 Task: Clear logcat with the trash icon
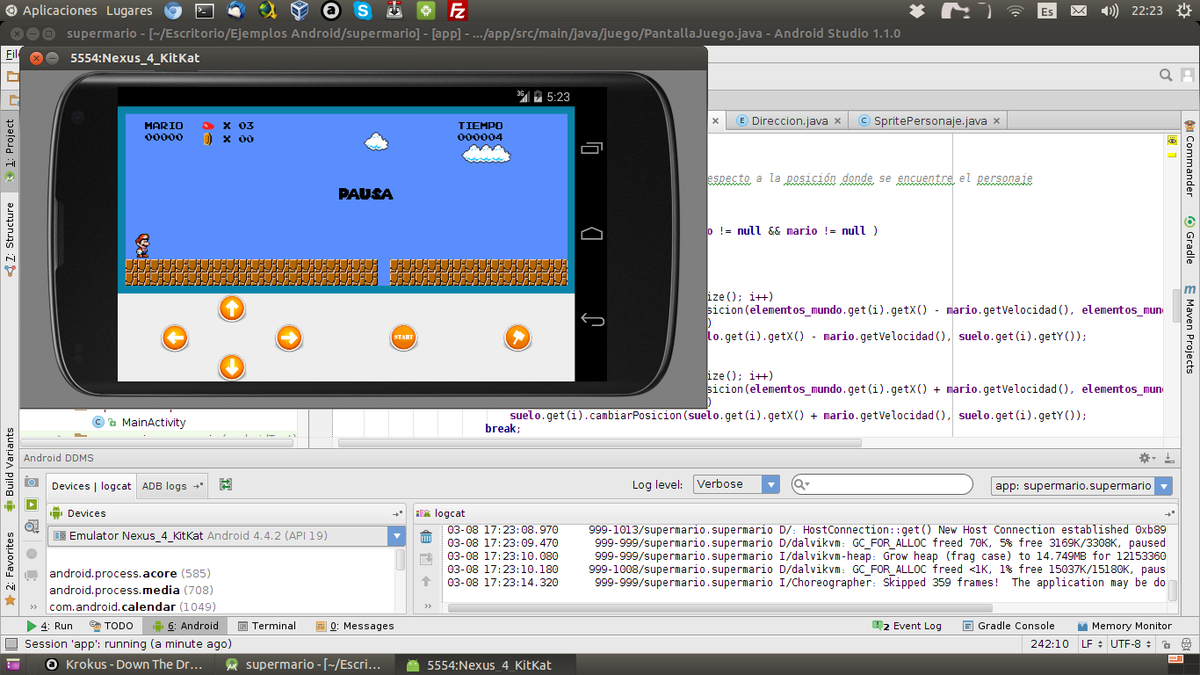426,537
